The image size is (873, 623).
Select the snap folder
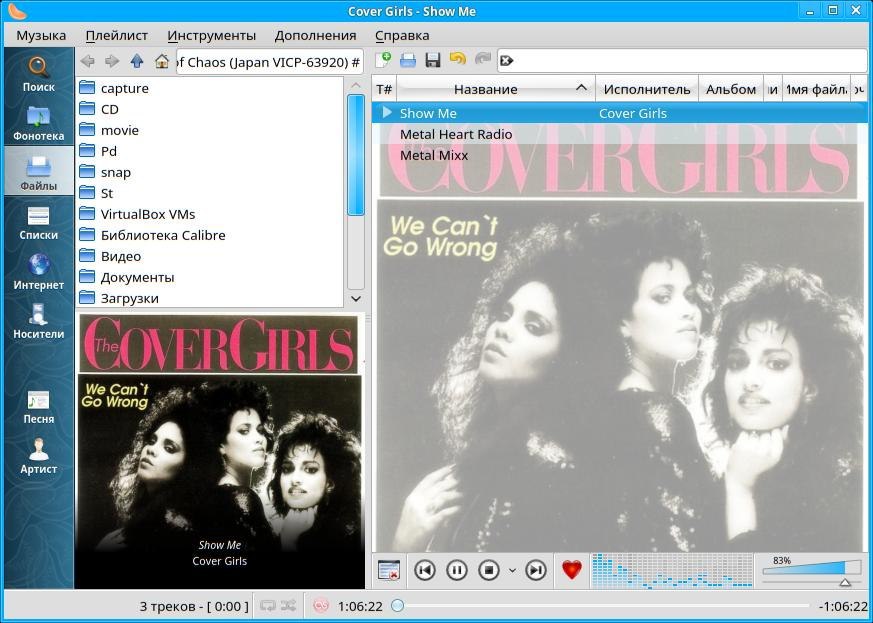click(209, 172)
